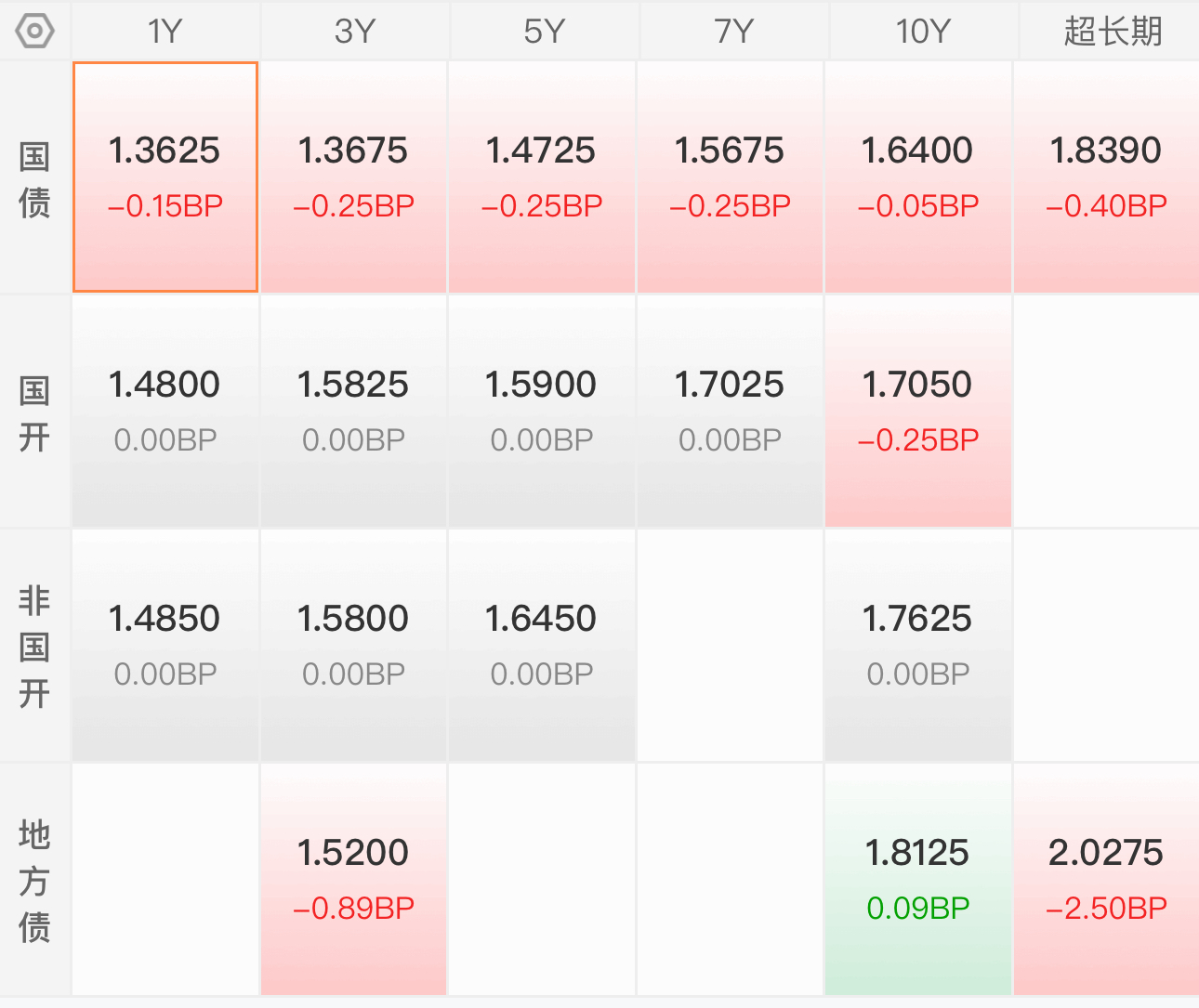Open 国债 10Y cell showing 1.6400
1199x1008 pixels.
click(918, 177)
